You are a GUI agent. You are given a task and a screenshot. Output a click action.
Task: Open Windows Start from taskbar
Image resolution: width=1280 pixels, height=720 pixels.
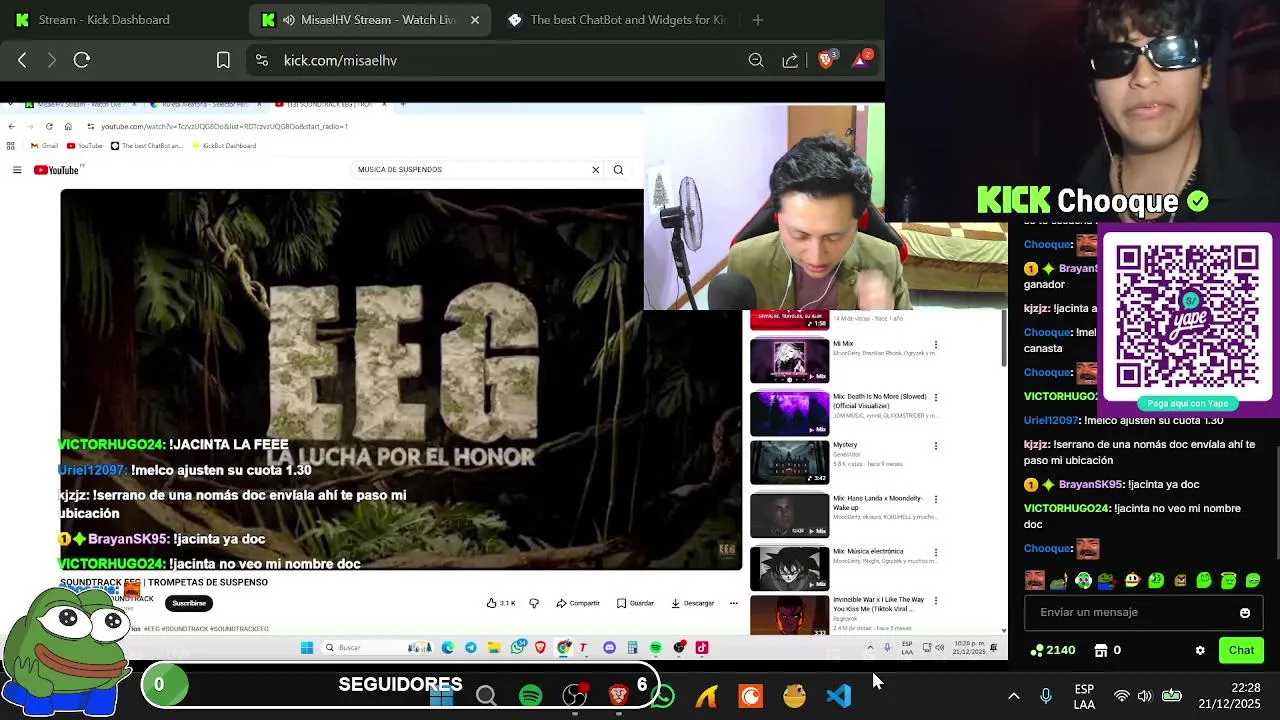click(441, 696)
